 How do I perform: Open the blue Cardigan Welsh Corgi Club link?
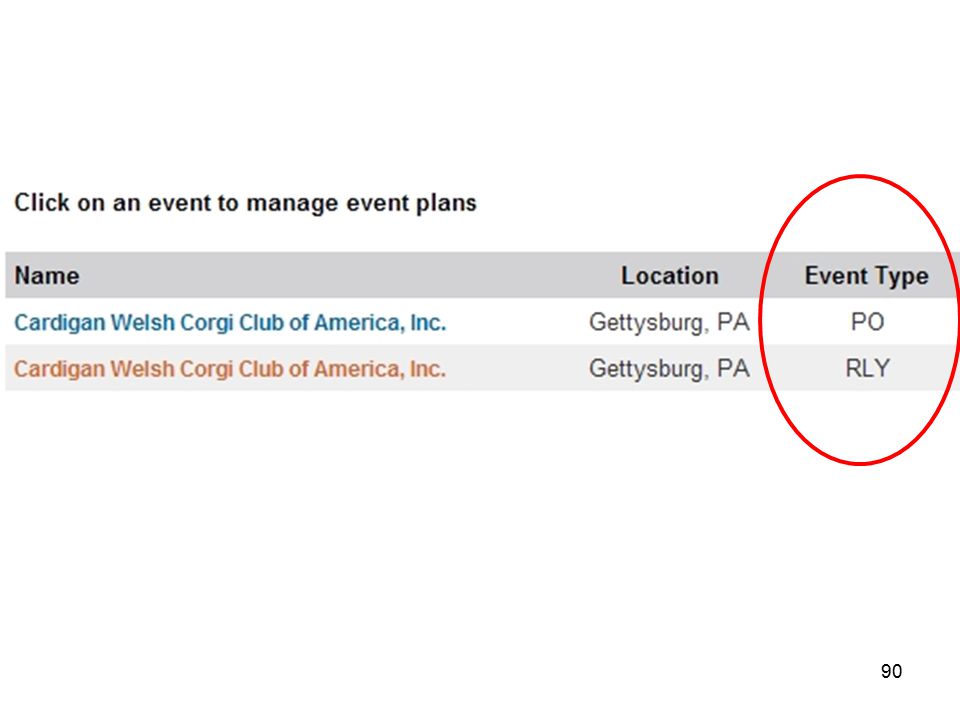230,322
